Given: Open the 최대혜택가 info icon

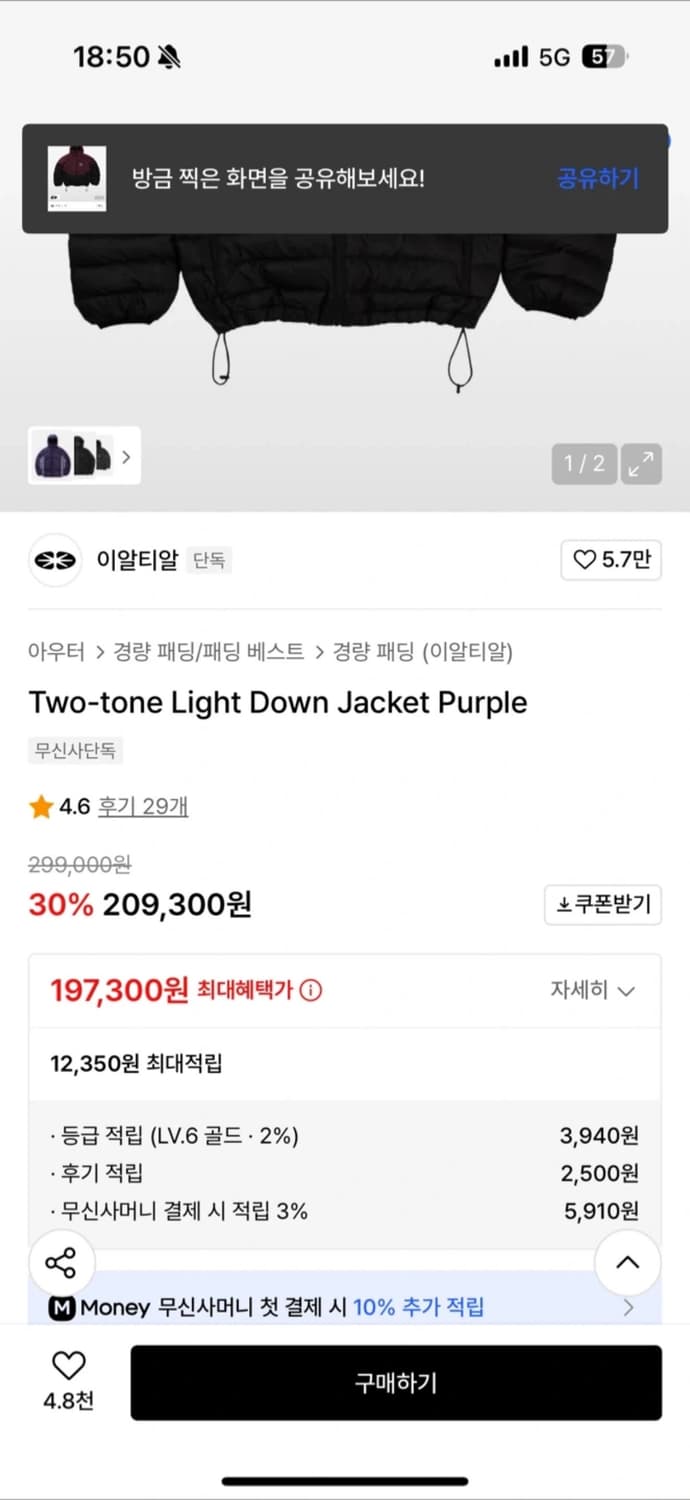Looking at the screenshot, I should click(312, 990).
